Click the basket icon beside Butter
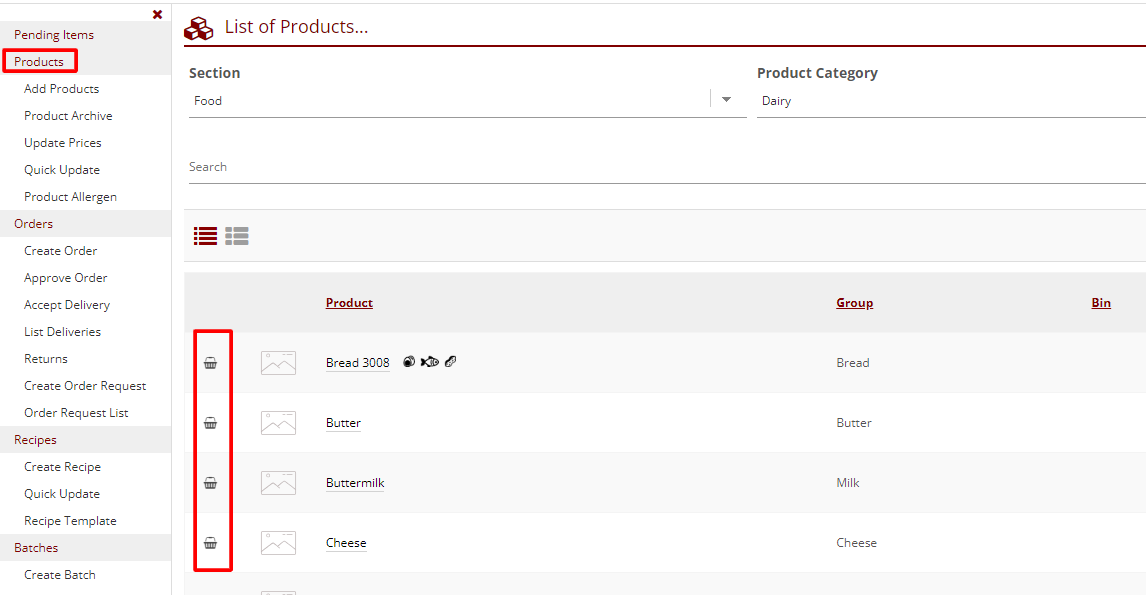Viewport: 1146px width, 595px height. (210, 423)
